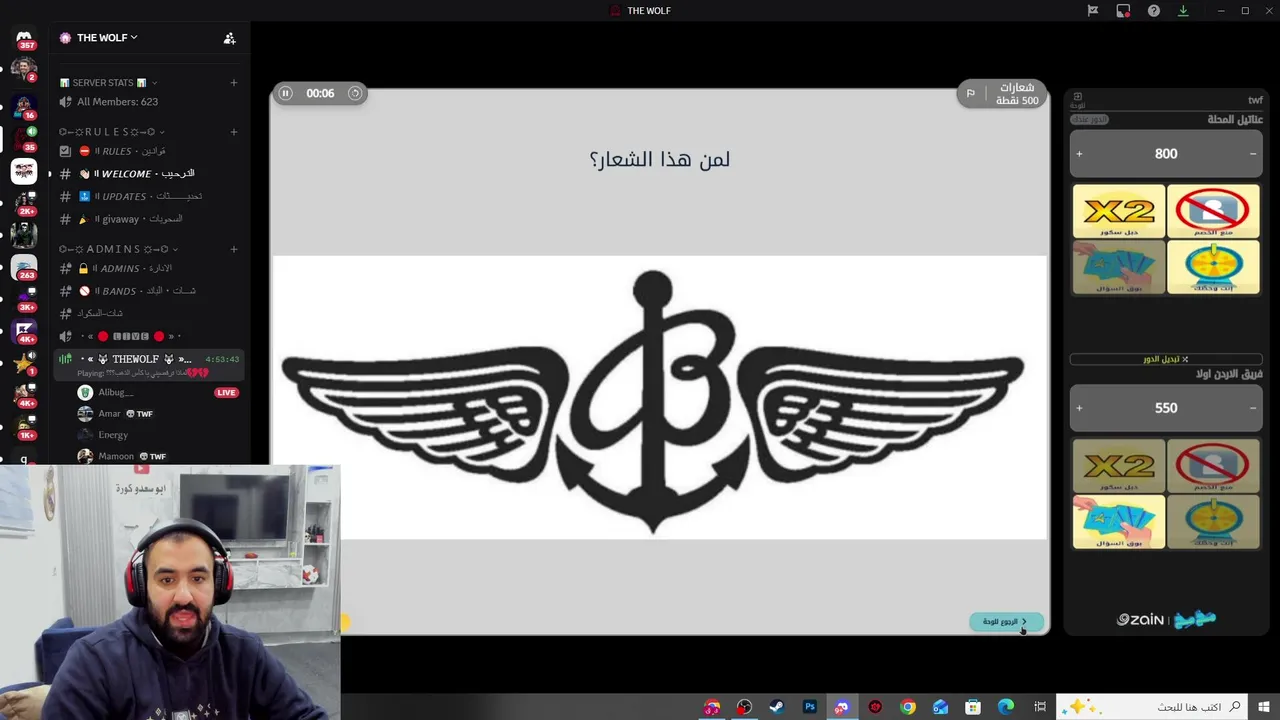Decrease فريق الاردن اولا score with minus

[1253, 408]
